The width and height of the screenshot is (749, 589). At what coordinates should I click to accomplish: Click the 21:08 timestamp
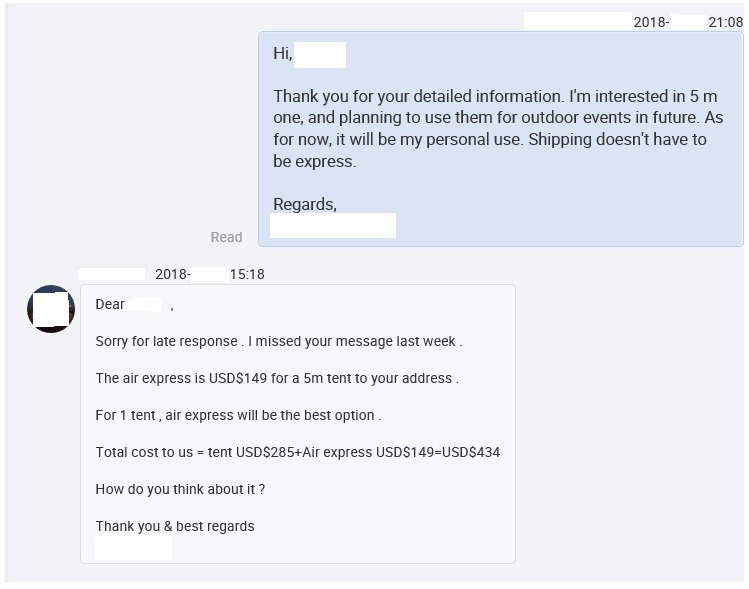coord(725,22)
